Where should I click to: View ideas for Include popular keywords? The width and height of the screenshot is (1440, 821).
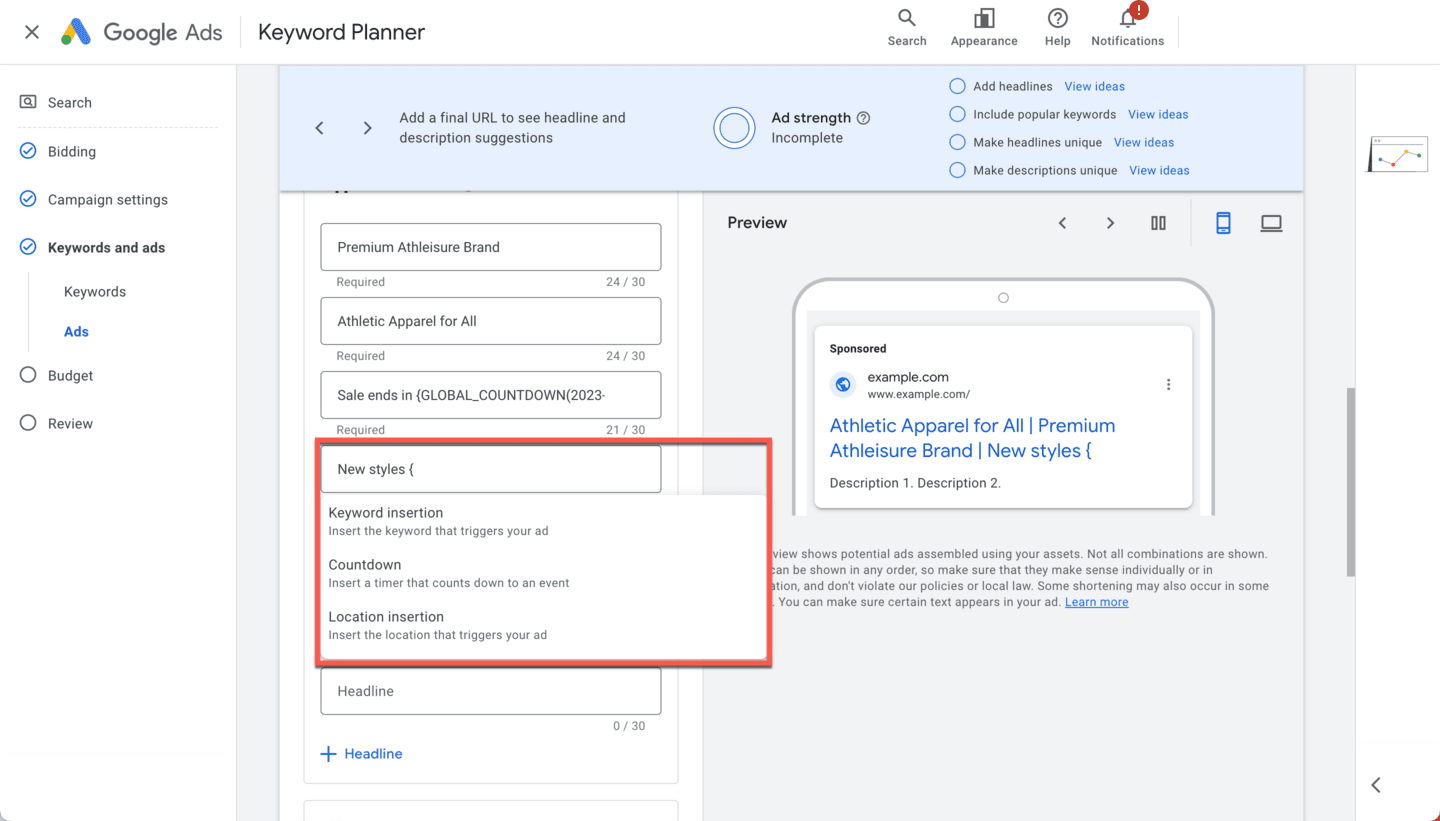coord(1158,114)
